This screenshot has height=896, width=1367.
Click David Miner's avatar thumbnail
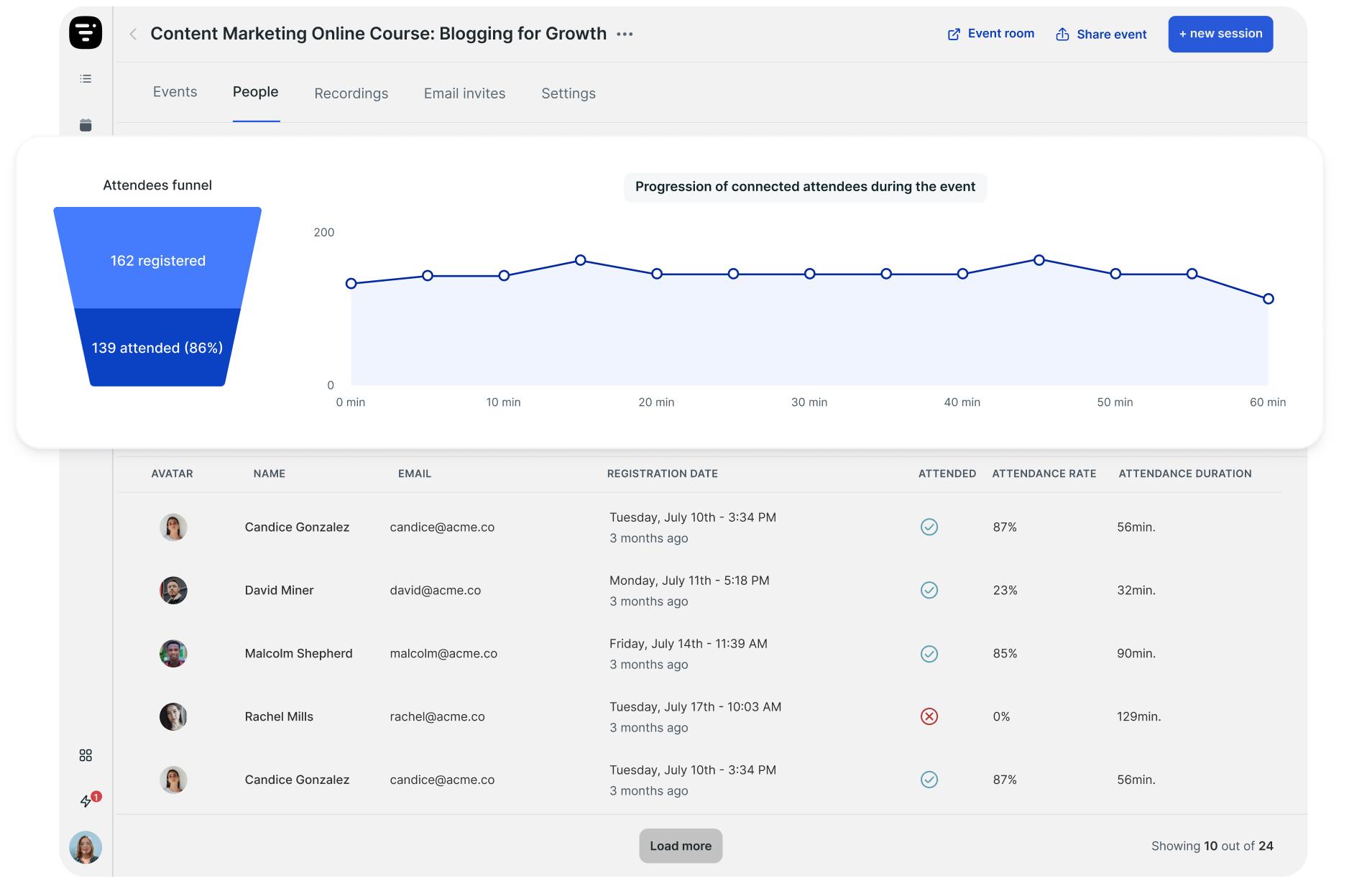coord(173,591)
